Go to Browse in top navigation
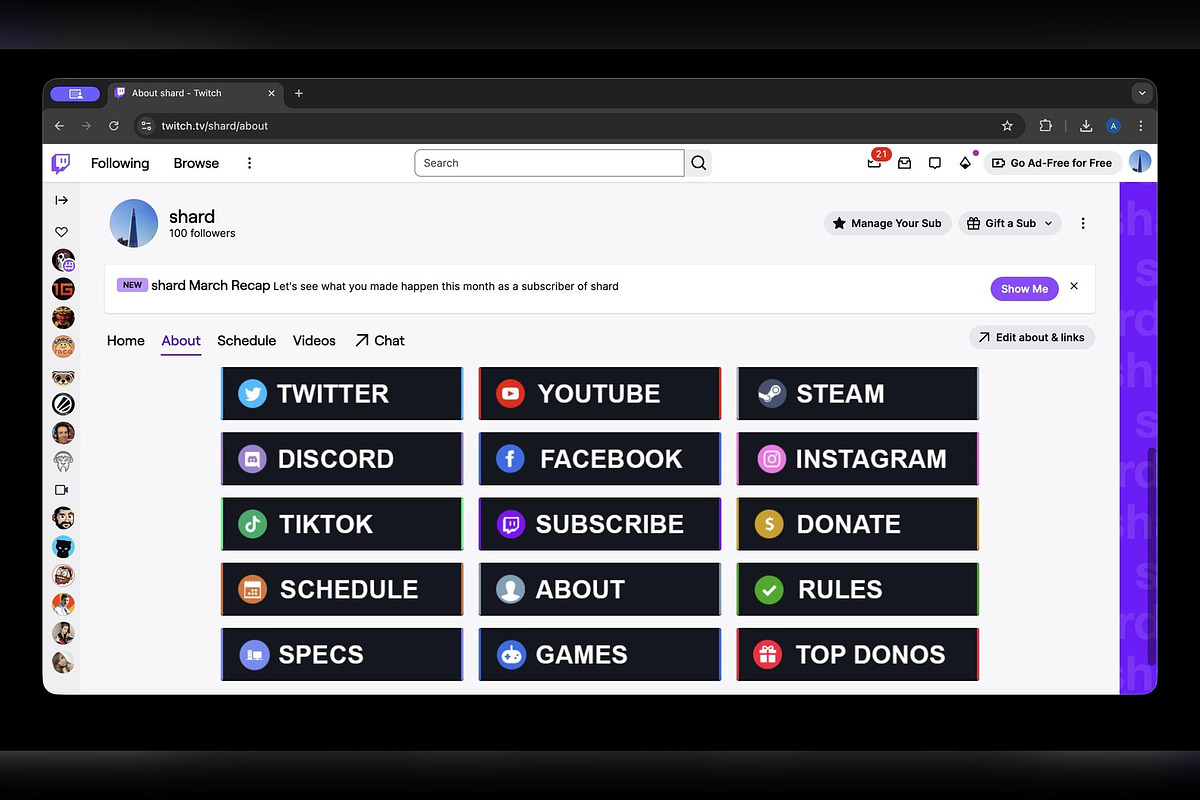This screenshot has width=1200, height=800. pyautogui.click(x=196, y=163)
